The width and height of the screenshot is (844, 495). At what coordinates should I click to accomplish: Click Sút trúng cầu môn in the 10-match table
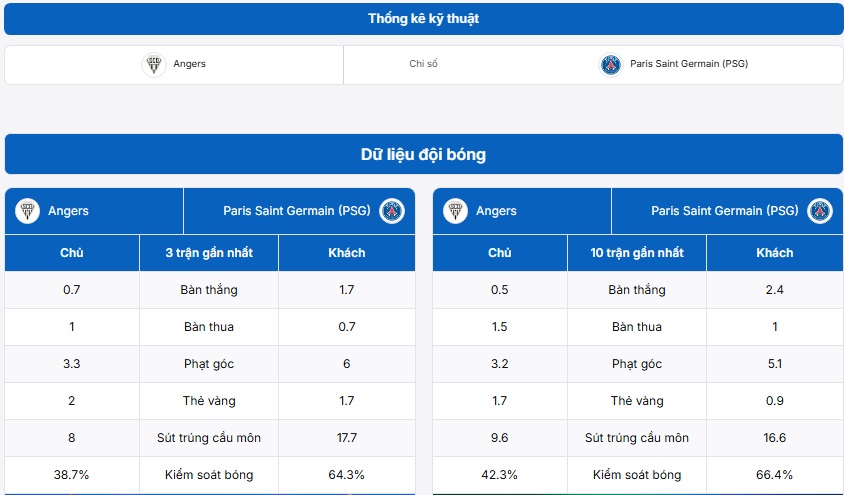point(637,438)
